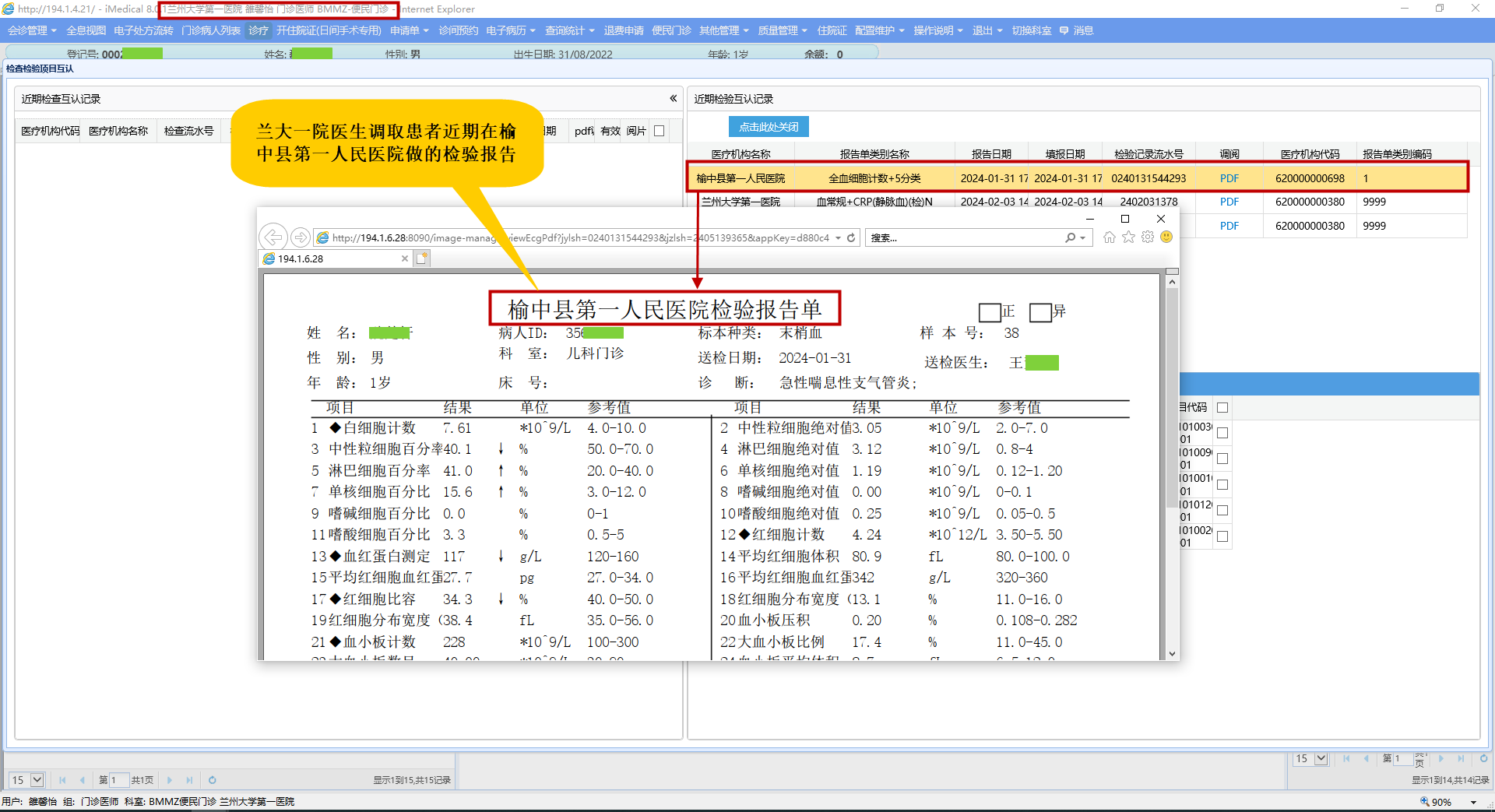
Task: Tick the checkbox in the 101009 row
Action: (1222, 459)
